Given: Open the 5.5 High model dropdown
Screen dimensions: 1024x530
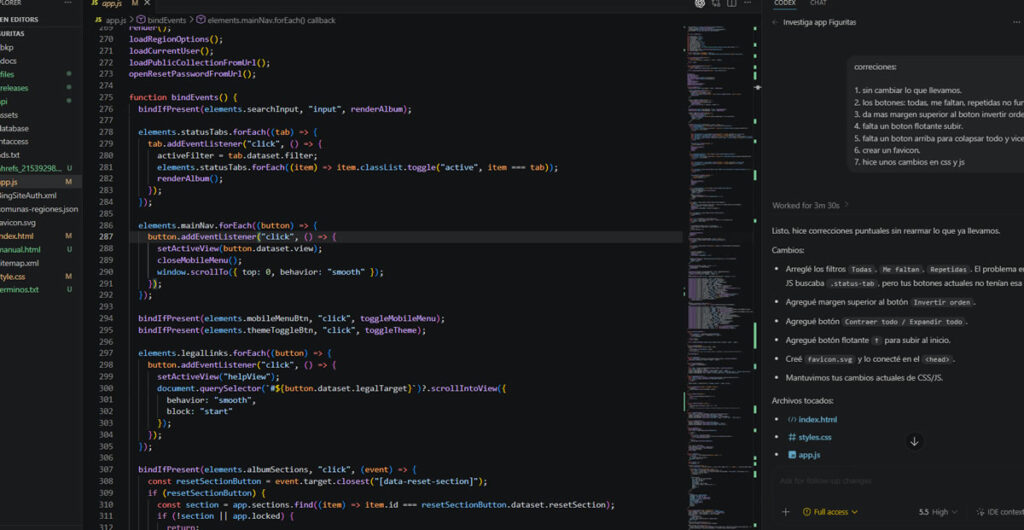Looking at the screenshot, I should (938, 512).
